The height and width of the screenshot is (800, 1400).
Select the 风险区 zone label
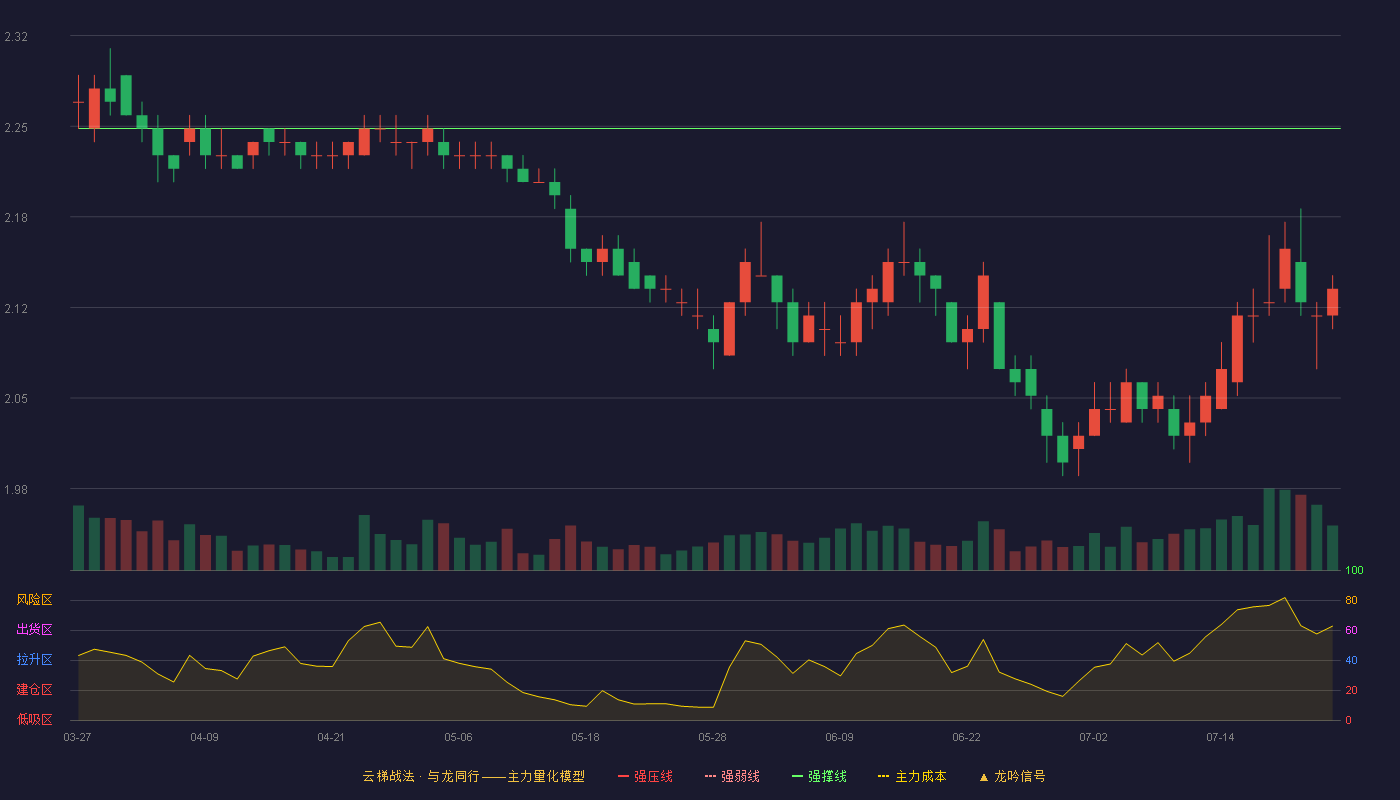(x=34, y=600)
